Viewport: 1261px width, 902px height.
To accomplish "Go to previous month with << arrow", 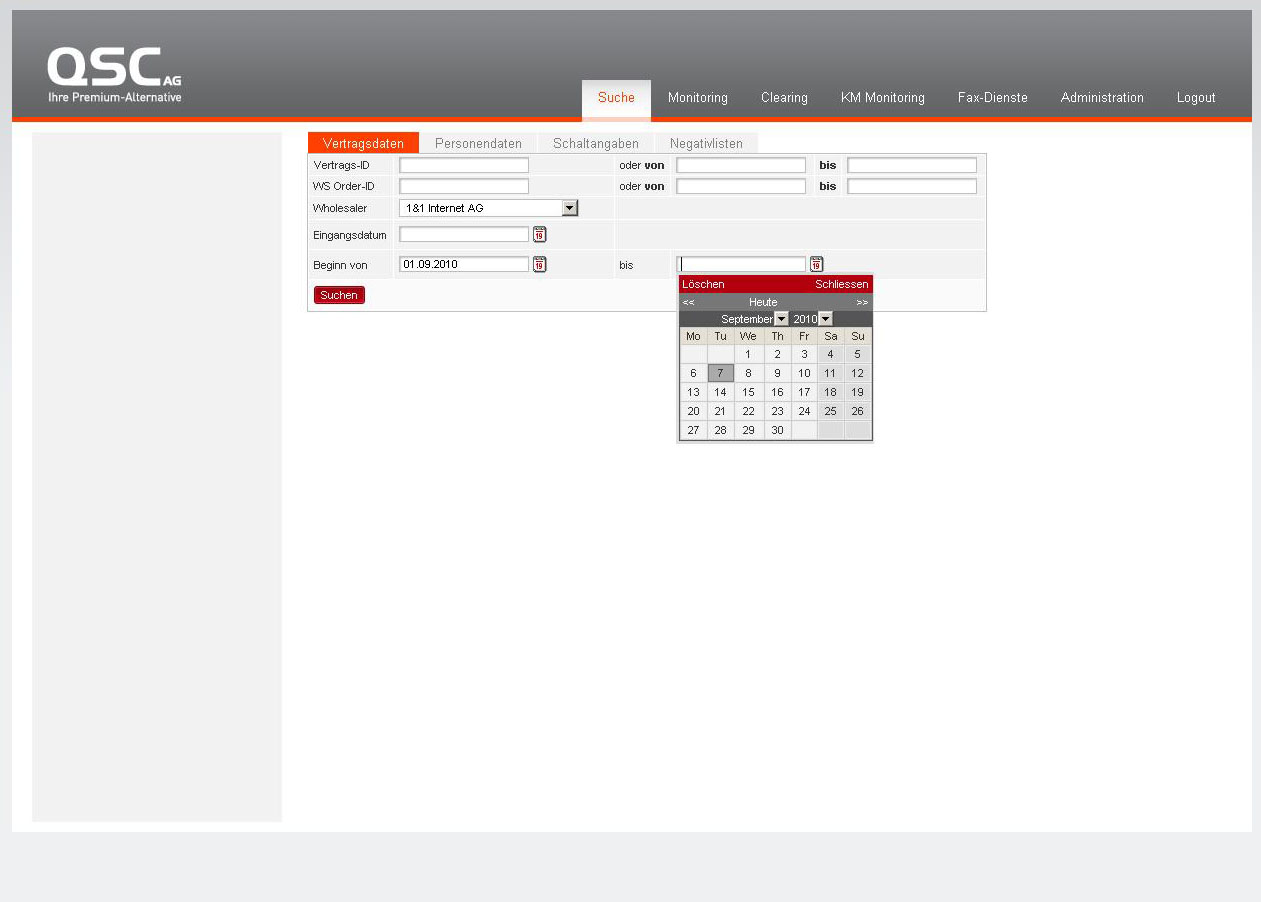I will coord(688,302).
